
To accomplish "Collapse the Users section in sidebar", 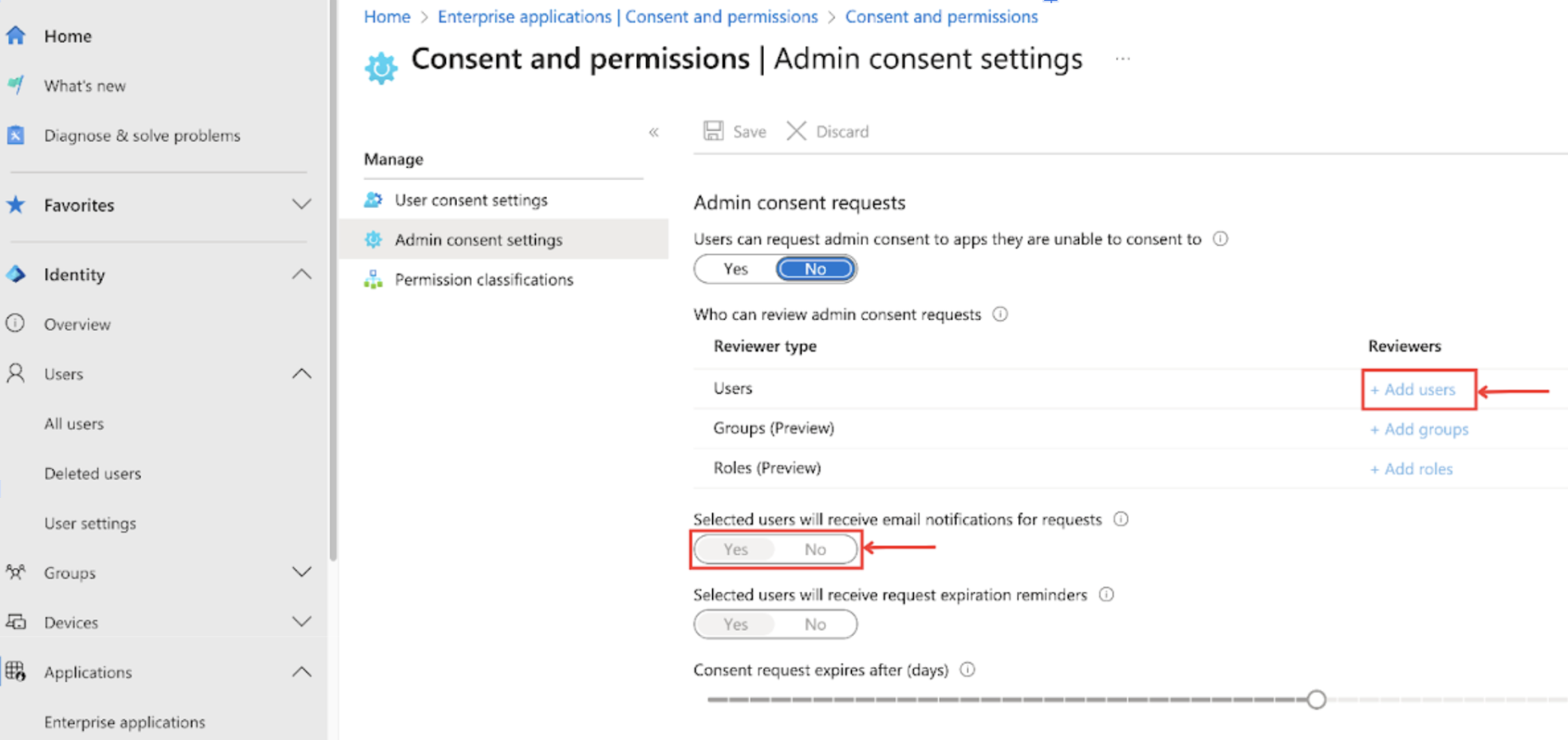I will click(301, 373).
